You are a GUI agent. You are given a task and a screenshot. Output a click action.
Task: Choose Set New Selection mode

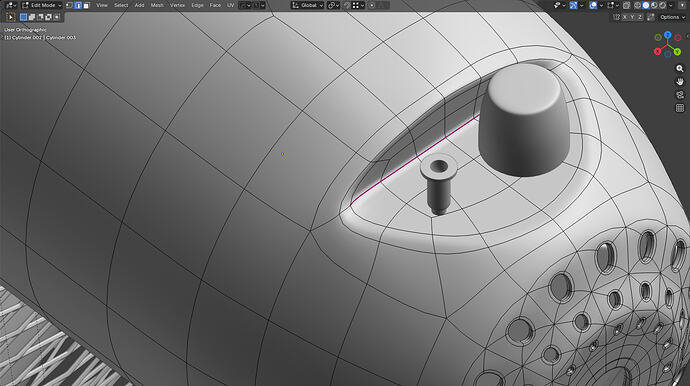(23, 17)
